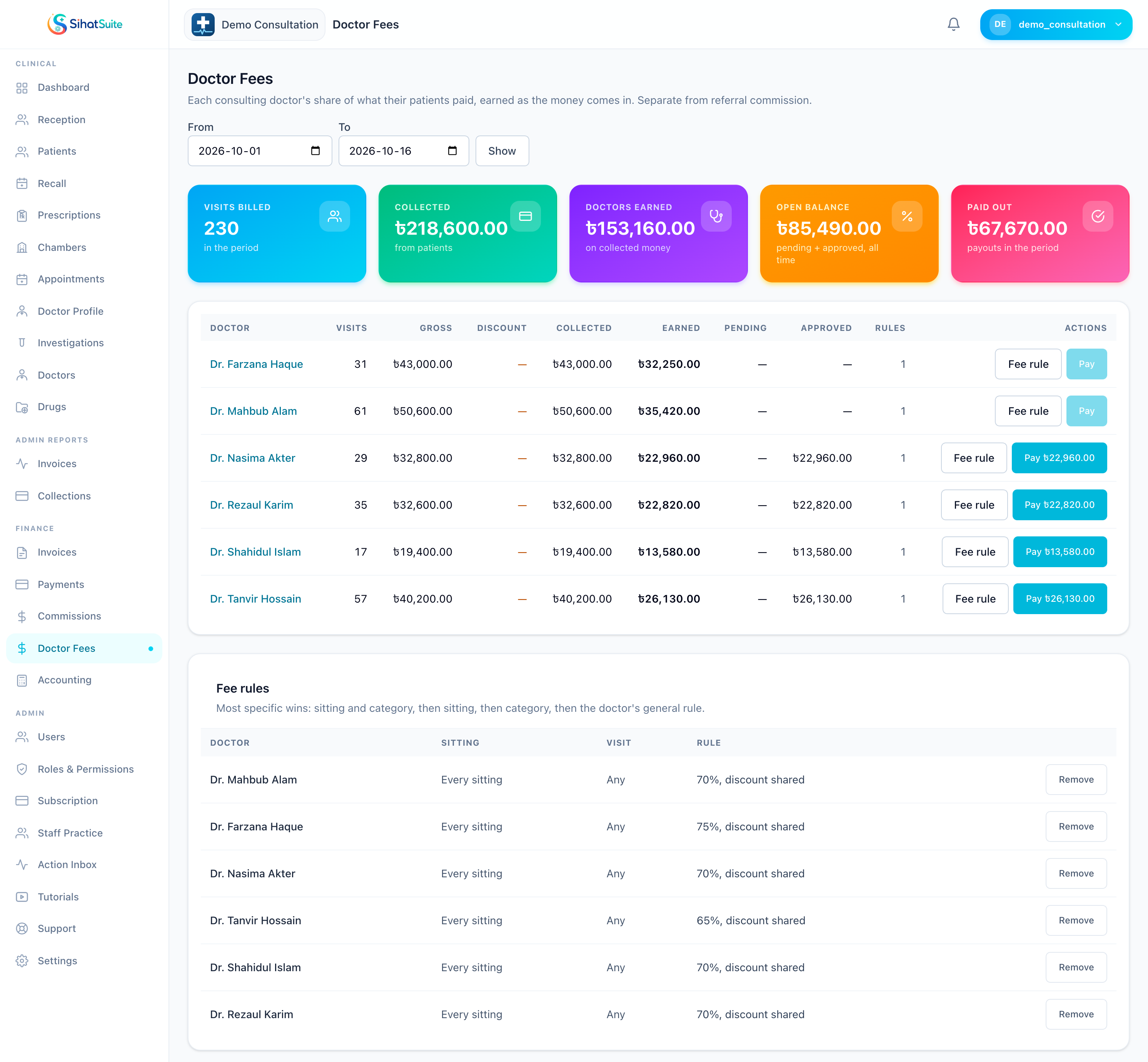This screenshot has width=1148, height=1062.
Task: Expand the demo_consultation user menu
Action: [1056, 24]
